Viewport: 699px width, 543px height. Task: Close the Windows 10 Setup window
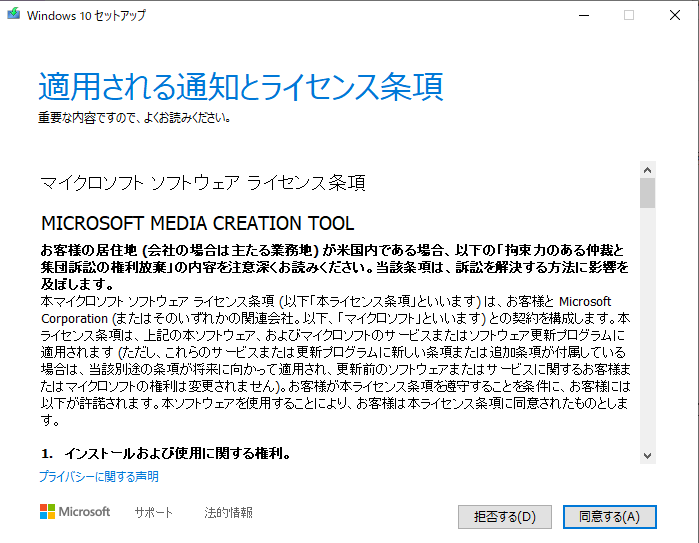tap(675, 15)
